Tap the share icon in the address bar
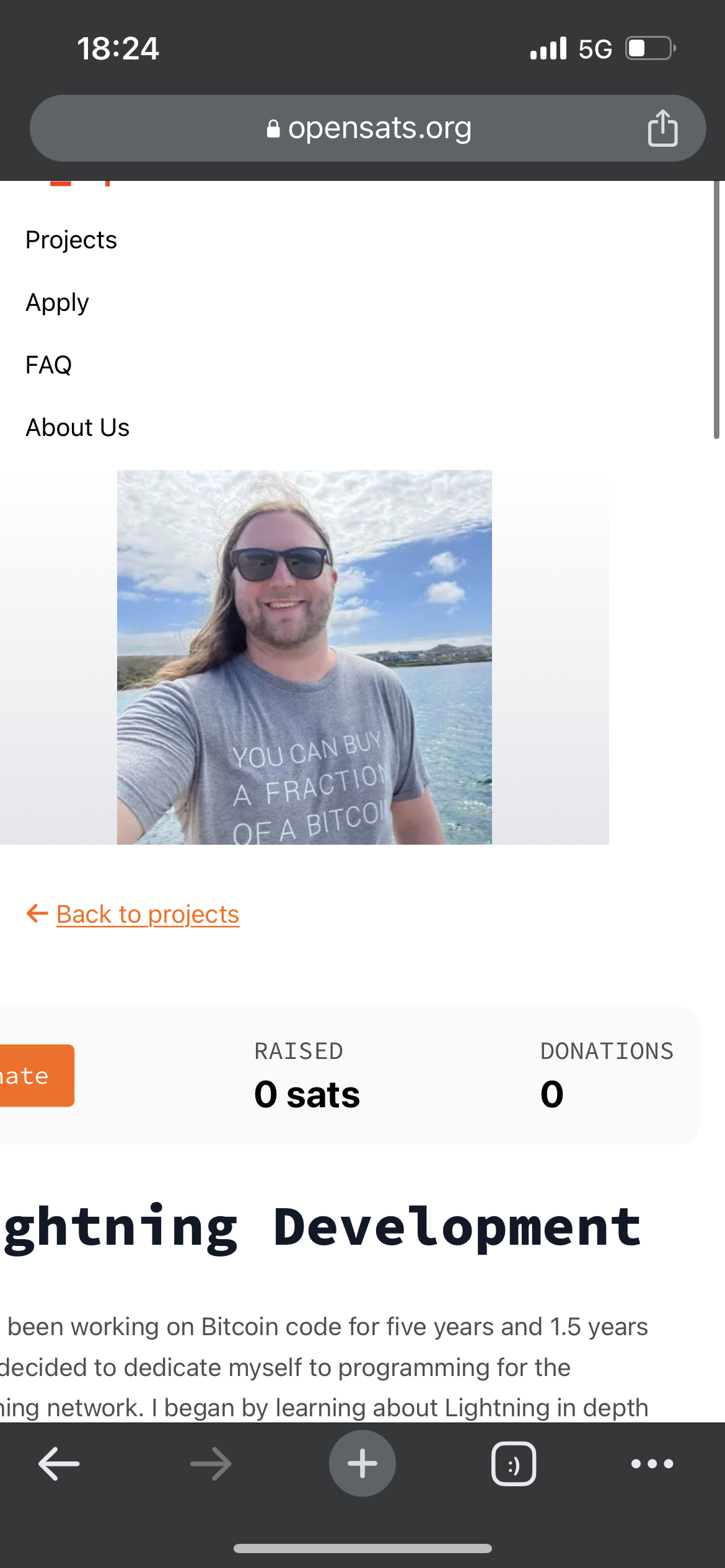Image resolution: width=725 pixels, height=1568 pixels. (662, 128)
